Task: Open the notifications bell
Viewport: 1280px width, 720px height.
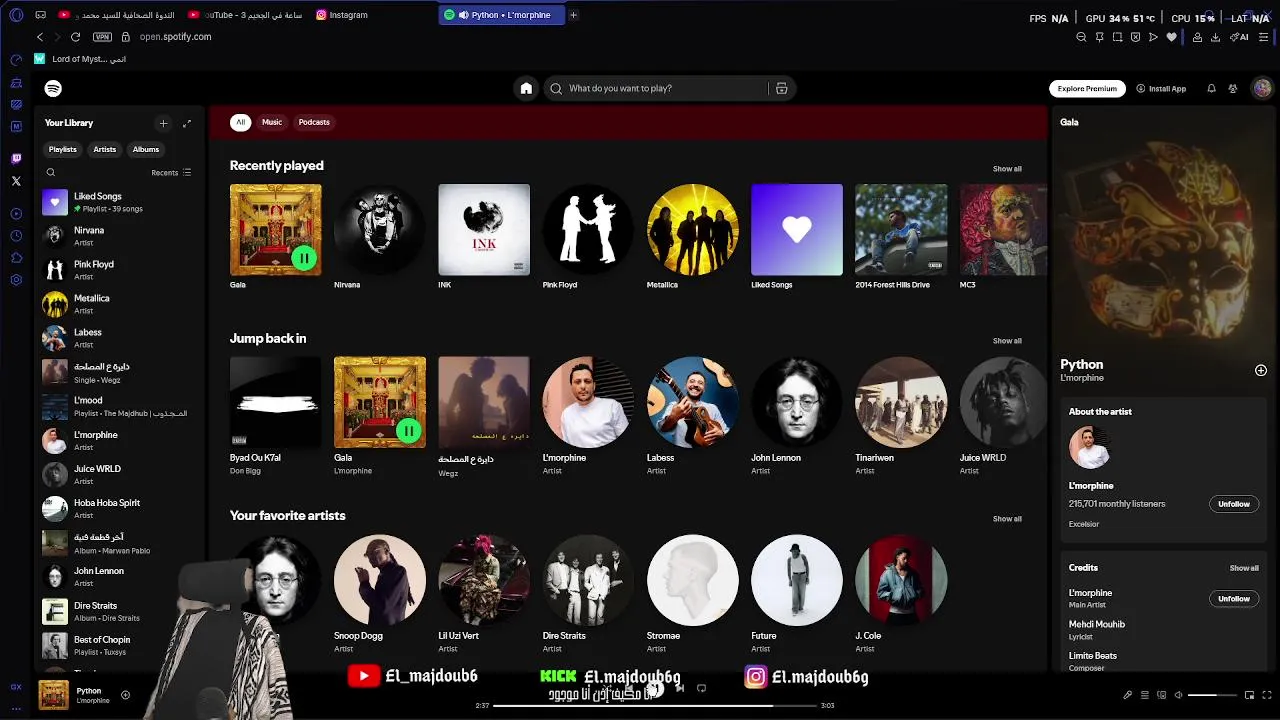Action: 1211,88
